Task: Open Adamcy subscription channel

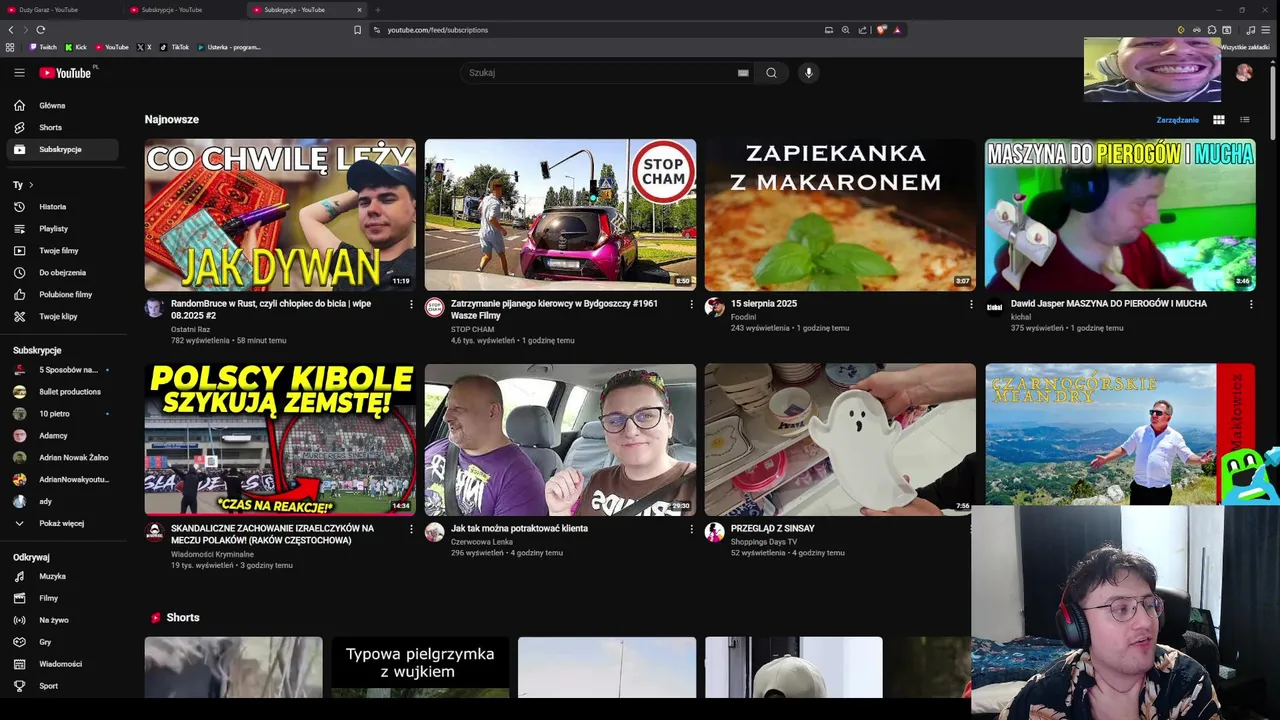Action: coord(64,436)
